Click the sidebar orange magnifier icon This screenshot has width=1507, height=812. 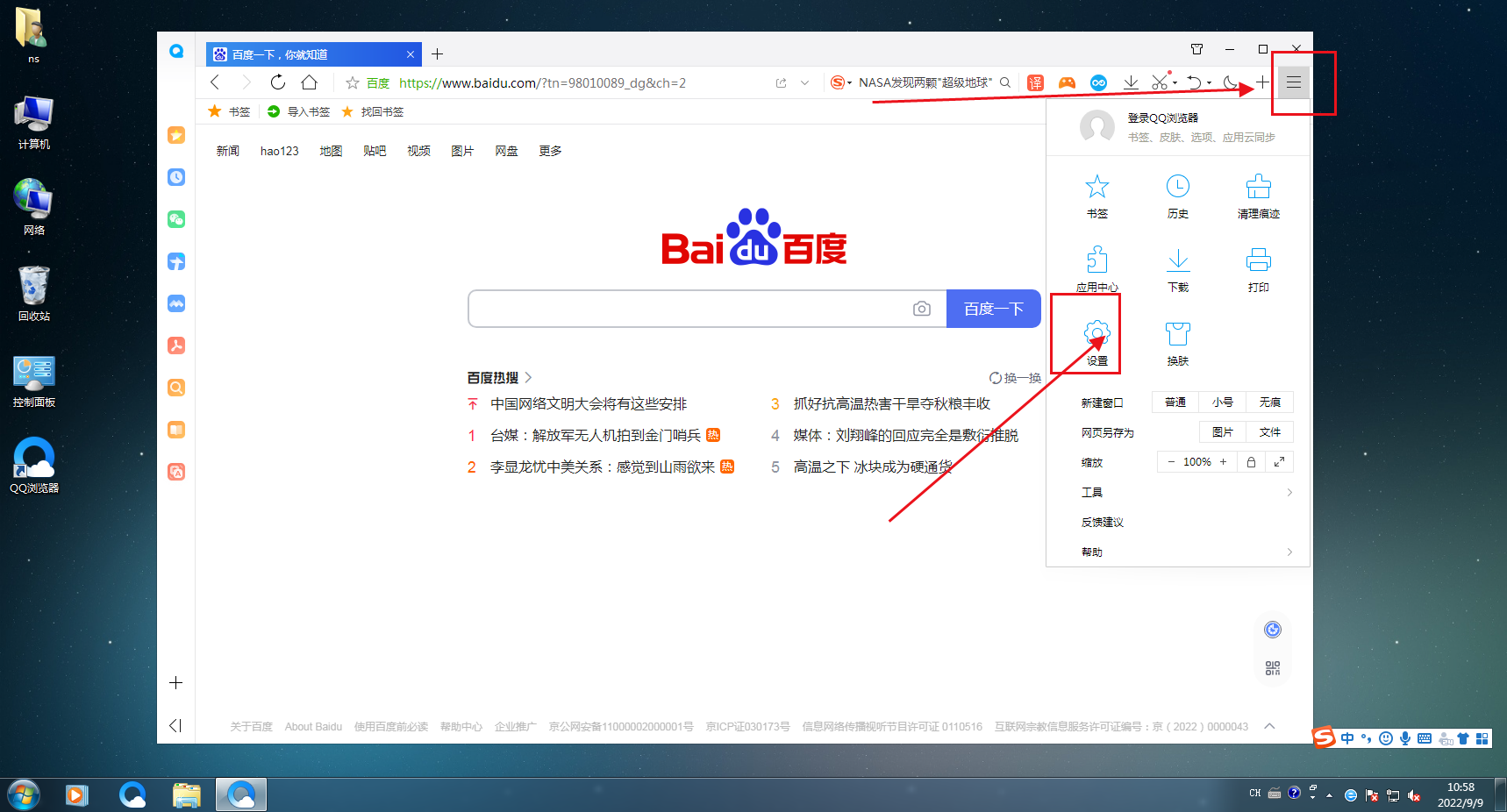(x=176, y=388)
